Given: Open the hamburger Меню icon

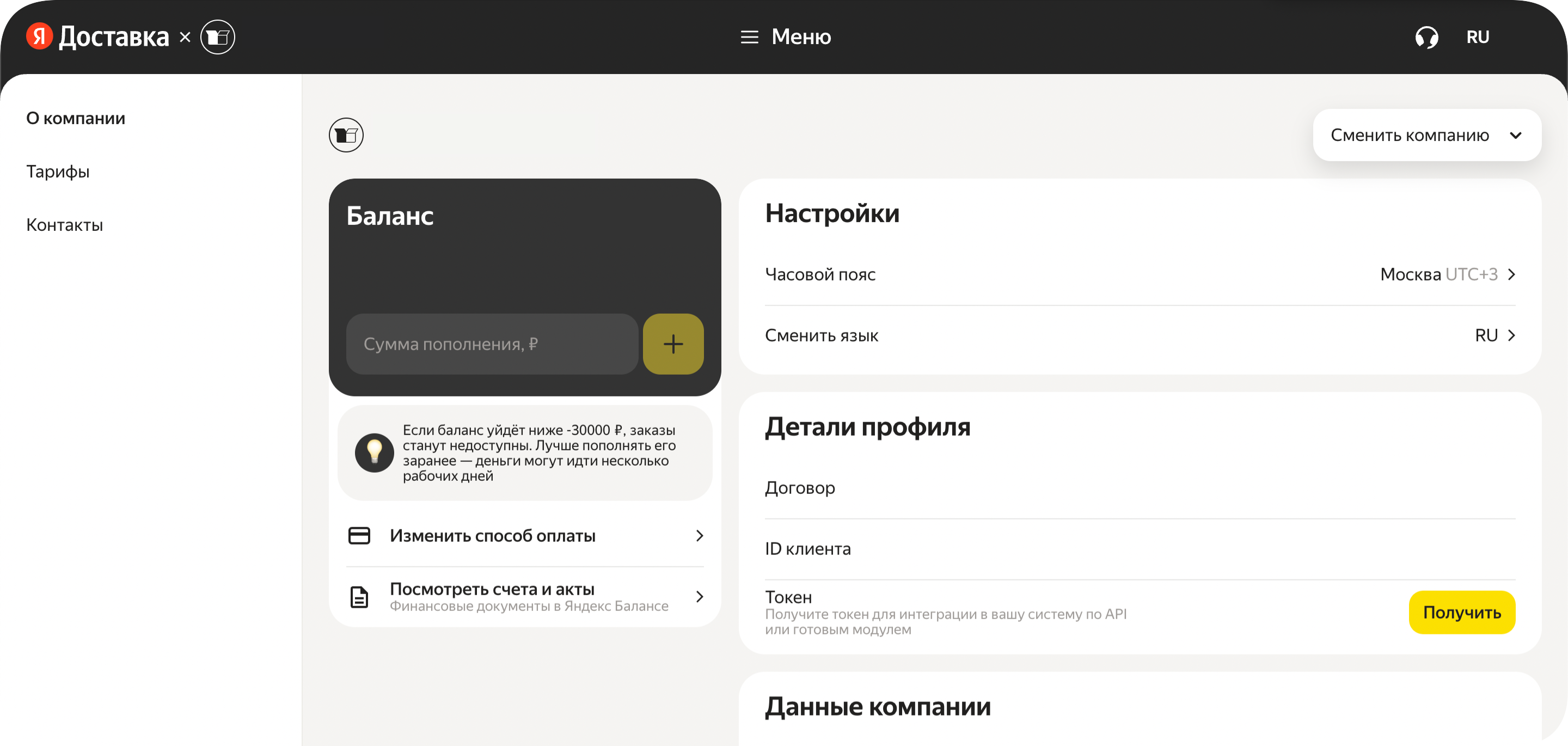Looking at the screenshot, I should point(749,37).
